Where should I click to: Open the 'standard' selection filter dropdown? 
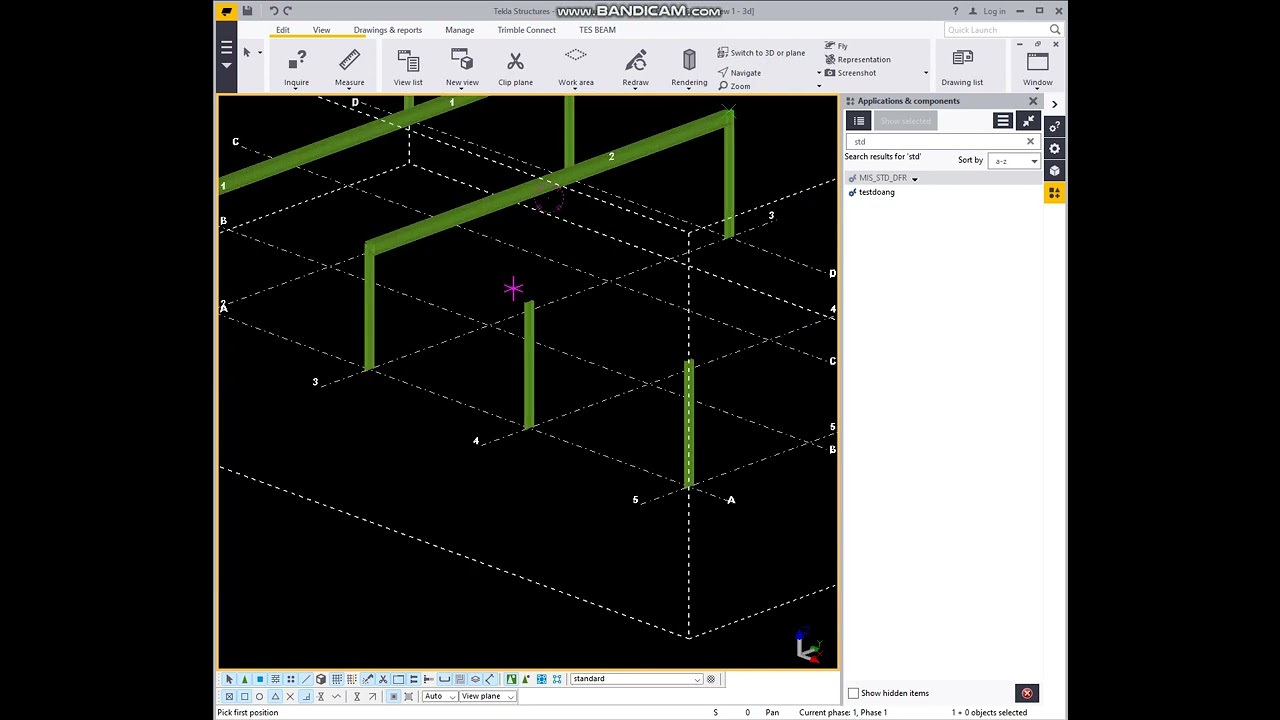click(x=636, y=679)
